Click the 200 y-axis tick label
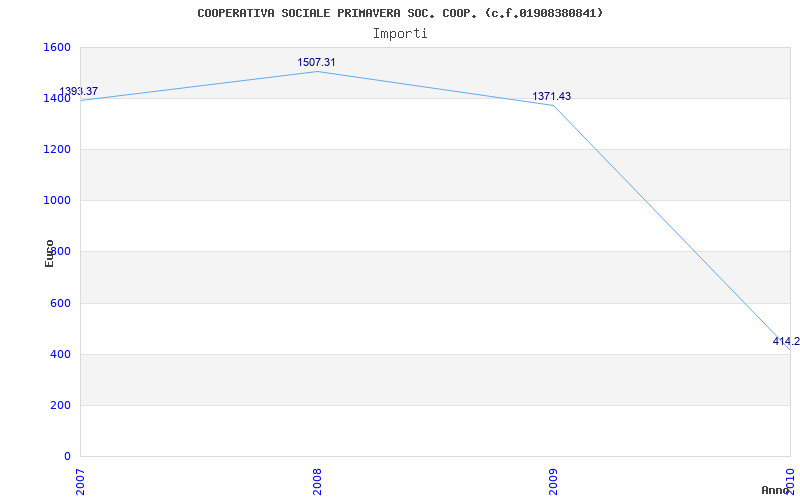 pyautogui.click(x=60, y=405)
